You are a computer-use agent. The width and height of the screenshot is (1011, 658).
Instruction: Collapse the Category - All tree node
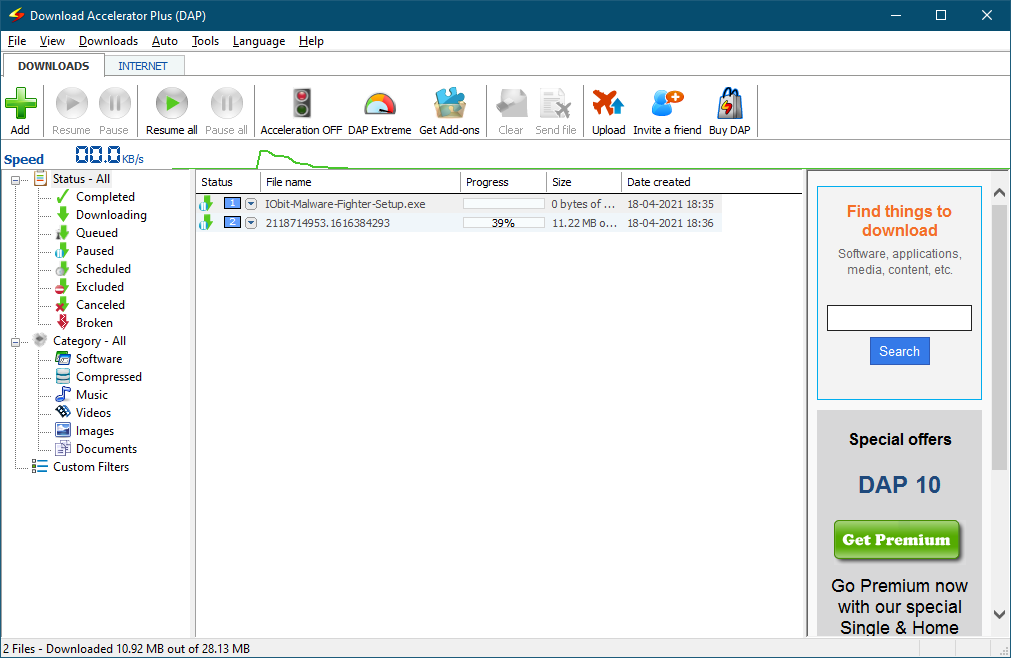[15, 342]
